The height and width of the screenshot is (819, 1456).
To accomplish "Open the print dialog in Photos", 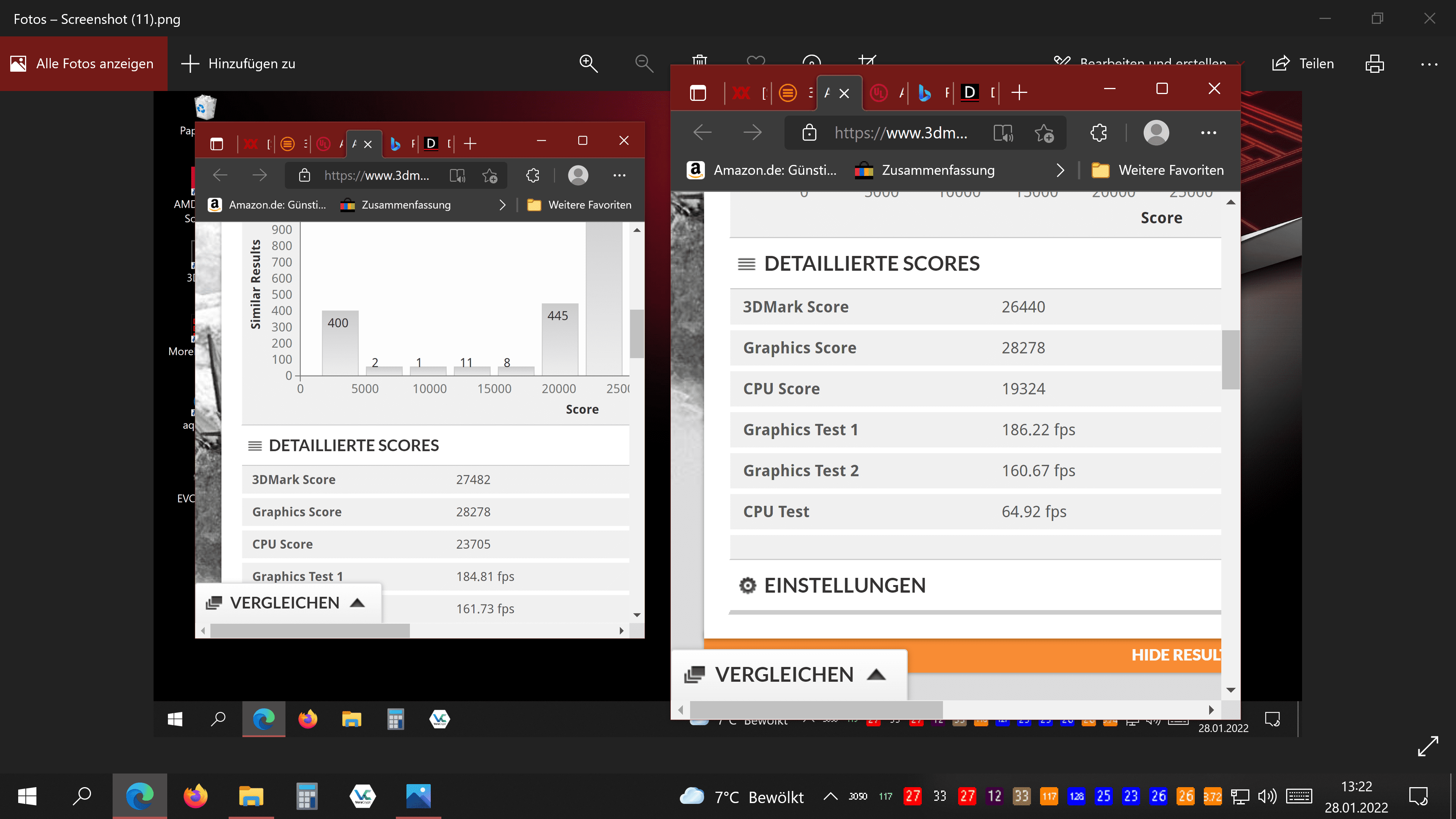I will tap(1374, 63).
